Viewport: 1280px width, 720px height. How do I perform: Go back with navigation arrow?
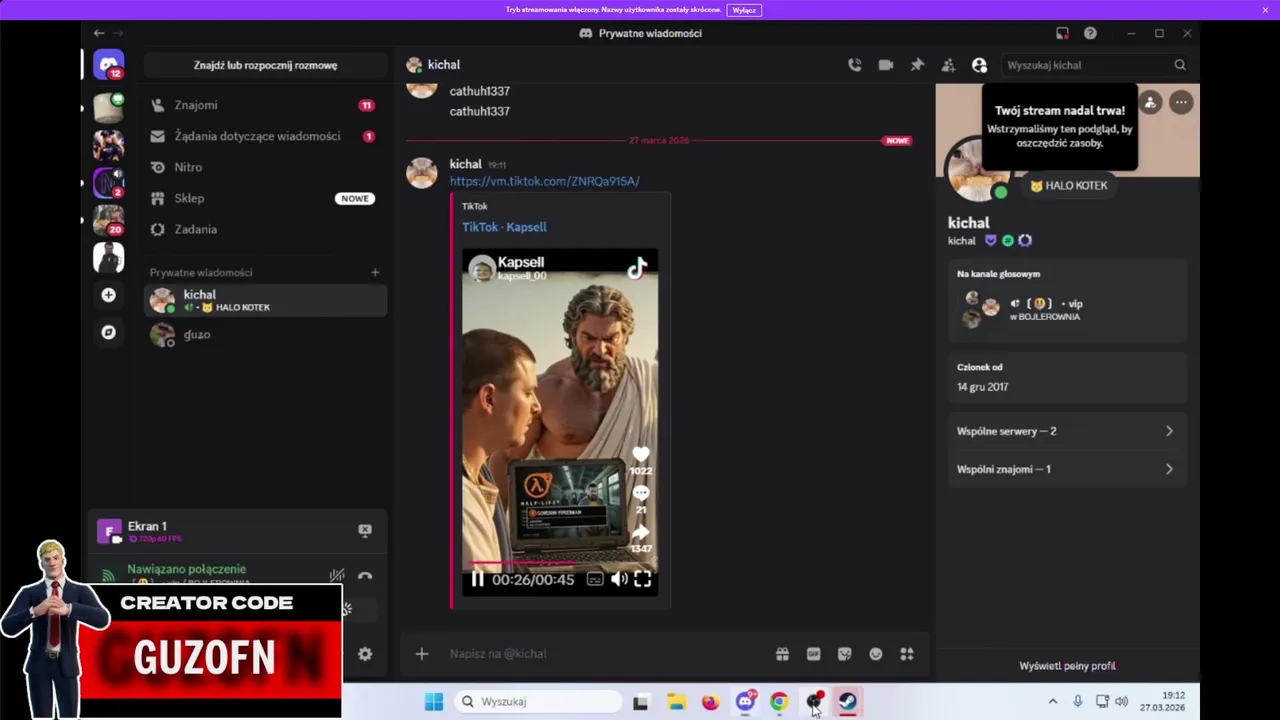98,33
